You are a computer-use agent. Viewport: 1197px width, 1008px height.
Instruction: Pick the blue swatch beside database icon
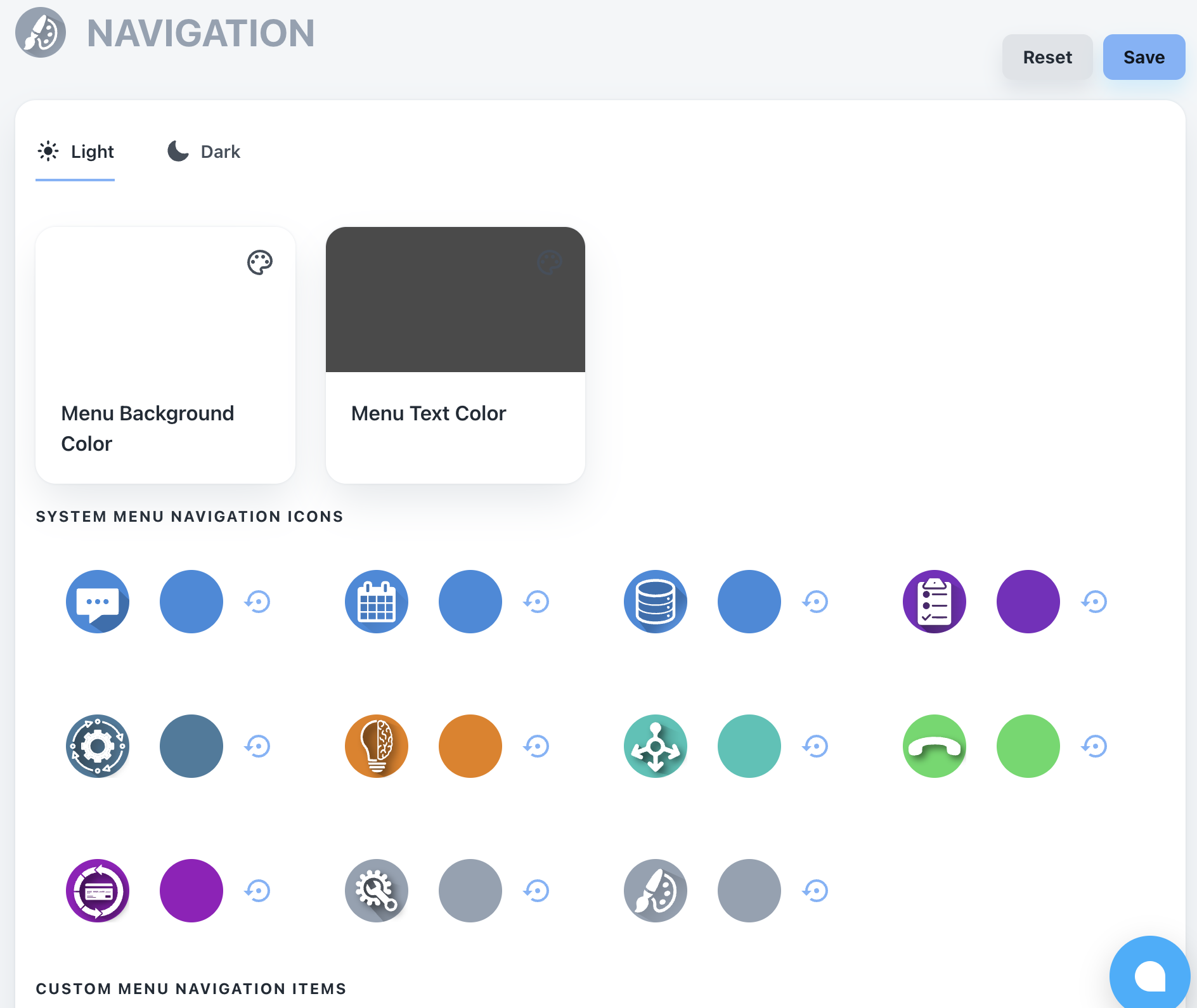click(x=749, y=602)
